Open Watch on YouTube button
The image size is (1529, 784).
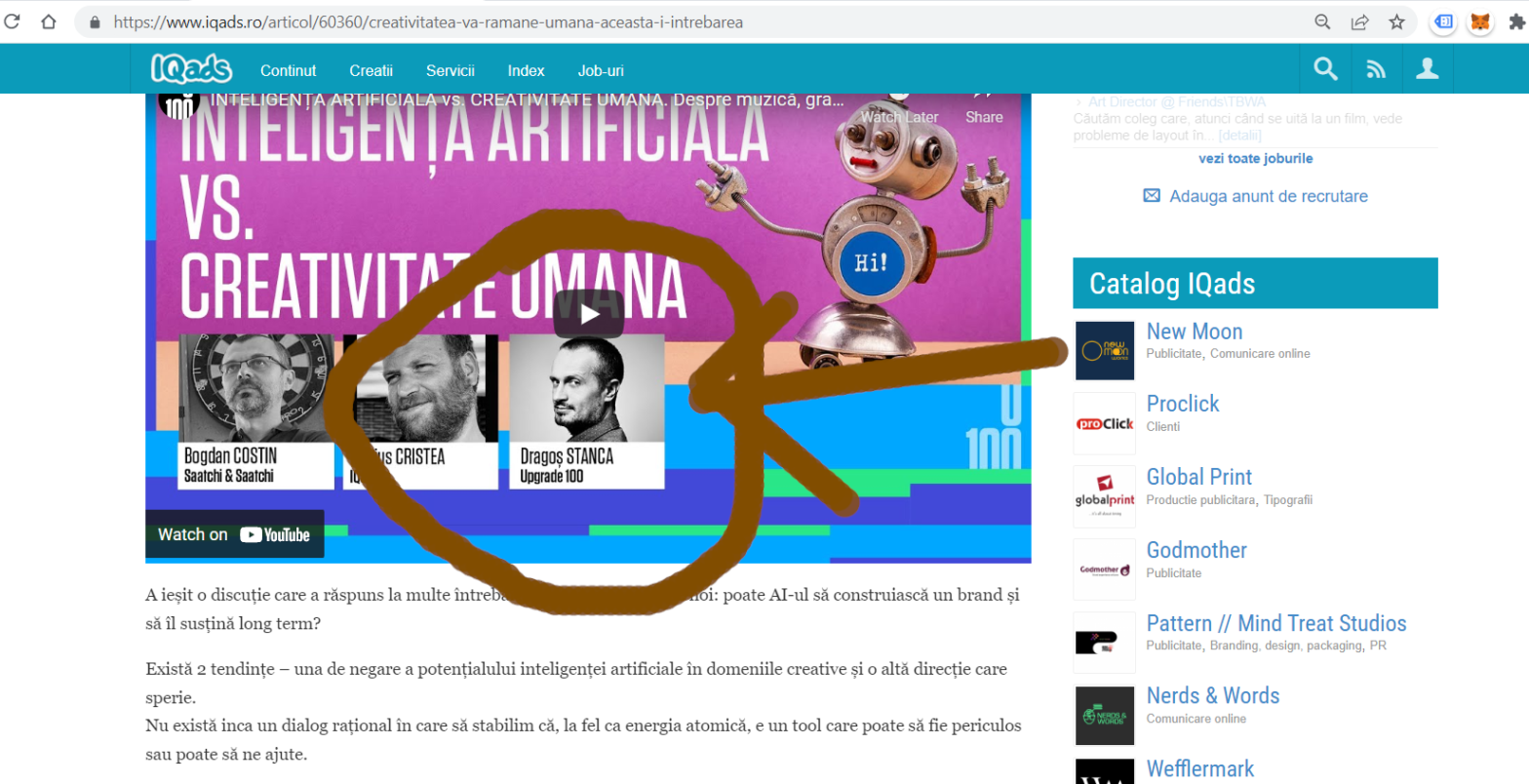[x=234, y=534]
